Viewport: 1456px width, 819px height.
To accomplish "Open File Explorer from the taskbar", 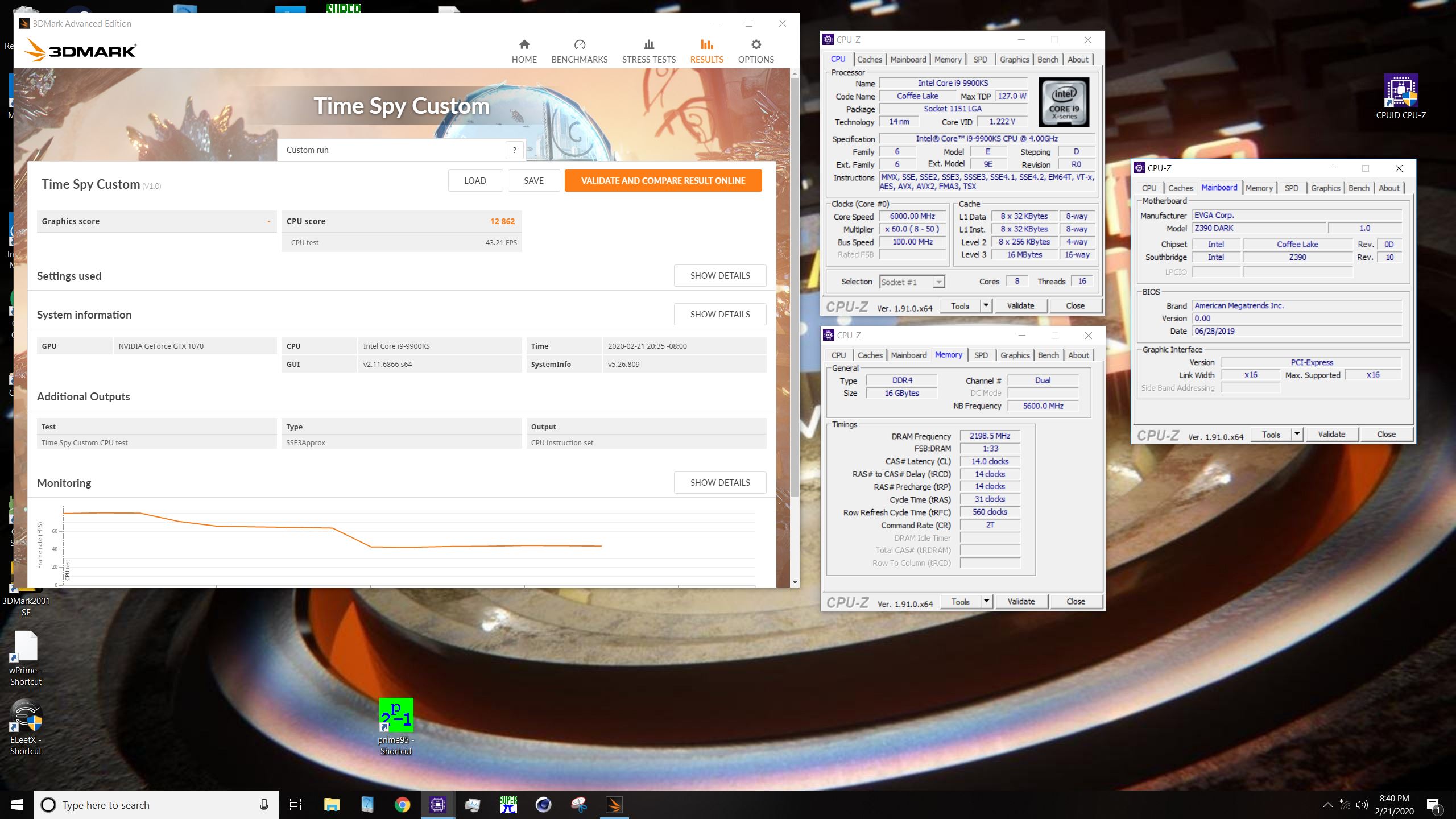I will [332, 805].
